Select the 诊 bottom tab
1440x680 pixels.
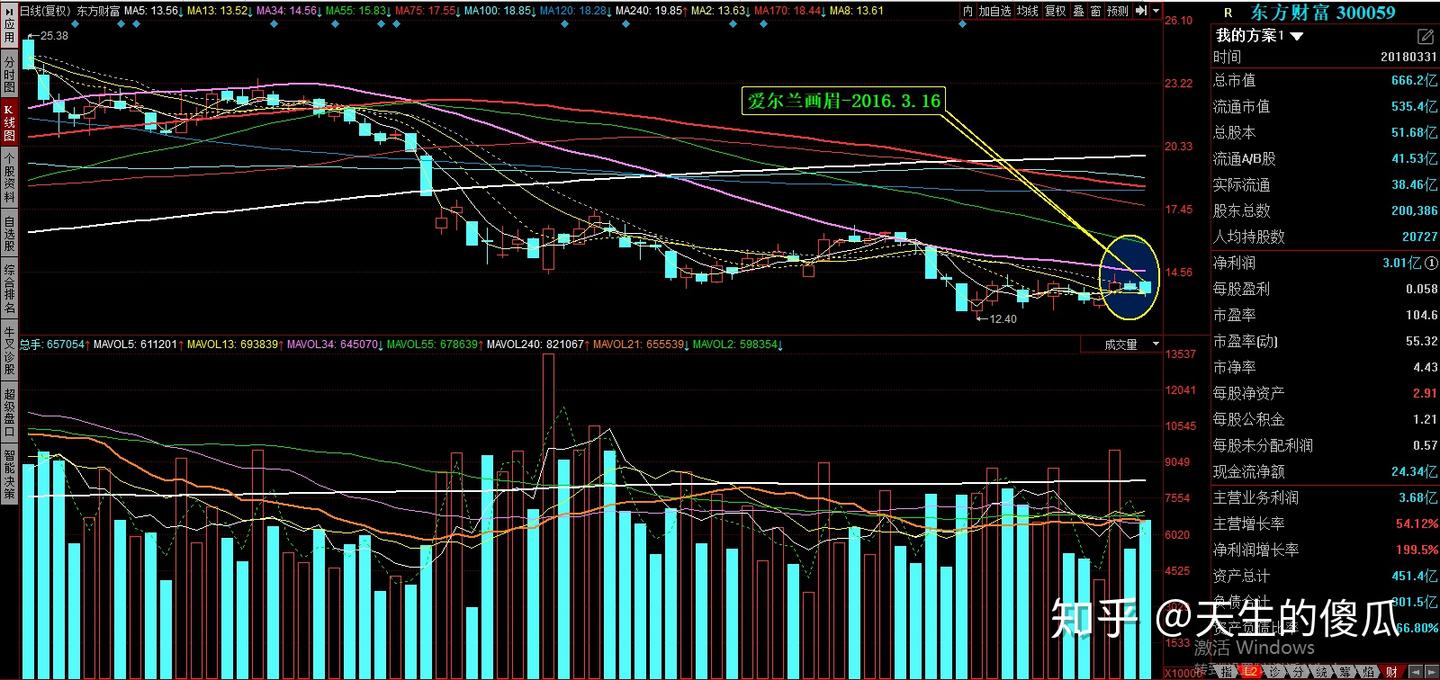[1274, 671]
